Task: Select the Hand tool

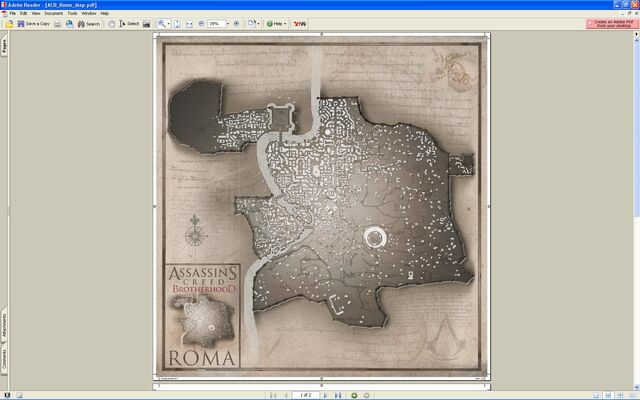Action: [x=111, y=24]
